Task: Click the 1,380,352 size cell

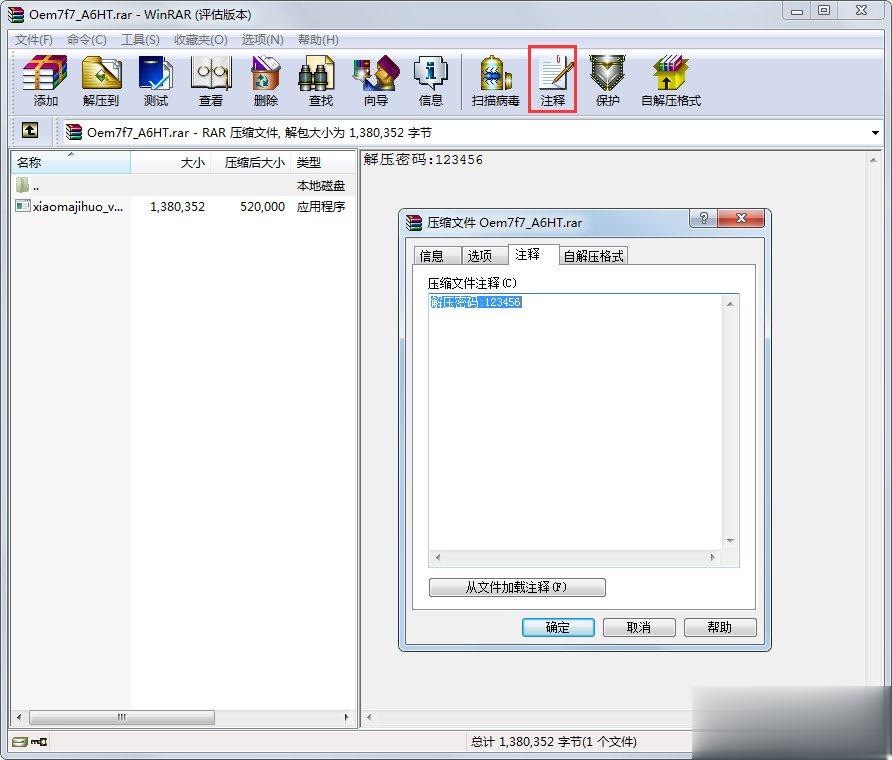Action: pos(177,206)
